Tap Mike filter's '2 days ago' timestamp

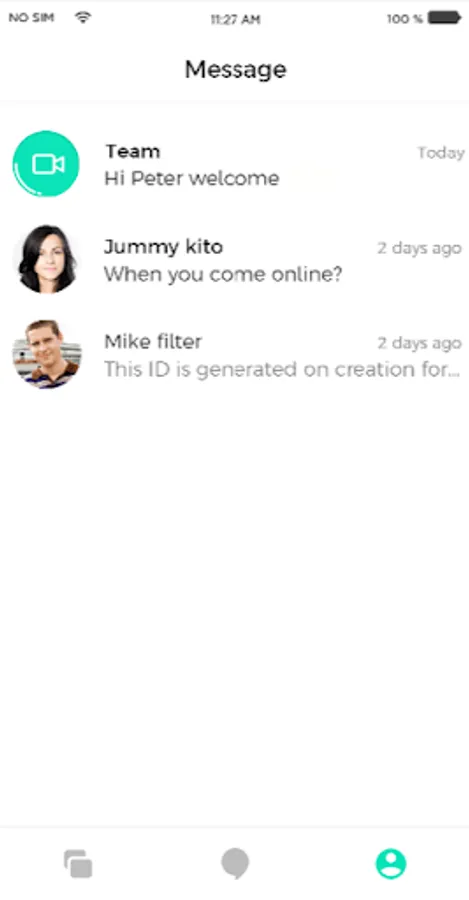[419, 343]
